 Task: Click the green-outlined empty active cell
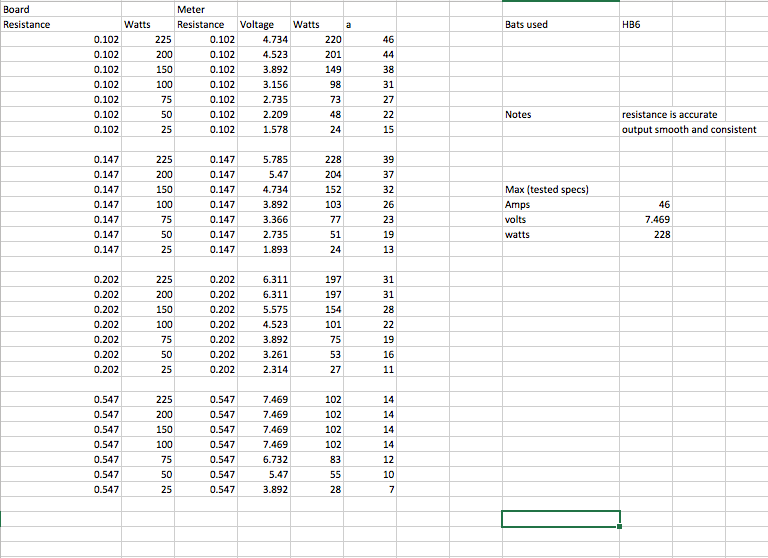tap(560, 519)
